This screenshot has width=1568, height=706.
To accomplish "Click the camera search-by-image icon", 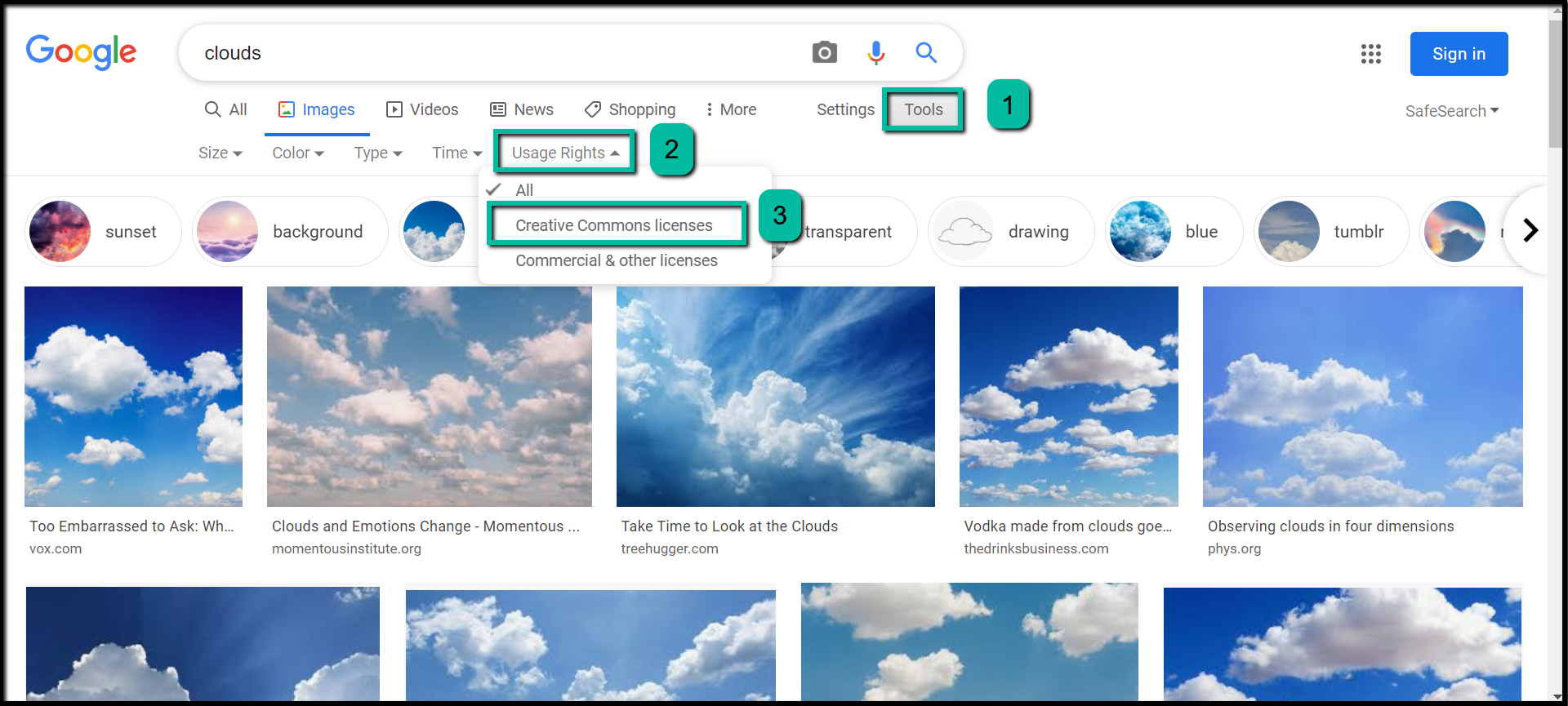I will pyautogui.click(x=824, y=53).
